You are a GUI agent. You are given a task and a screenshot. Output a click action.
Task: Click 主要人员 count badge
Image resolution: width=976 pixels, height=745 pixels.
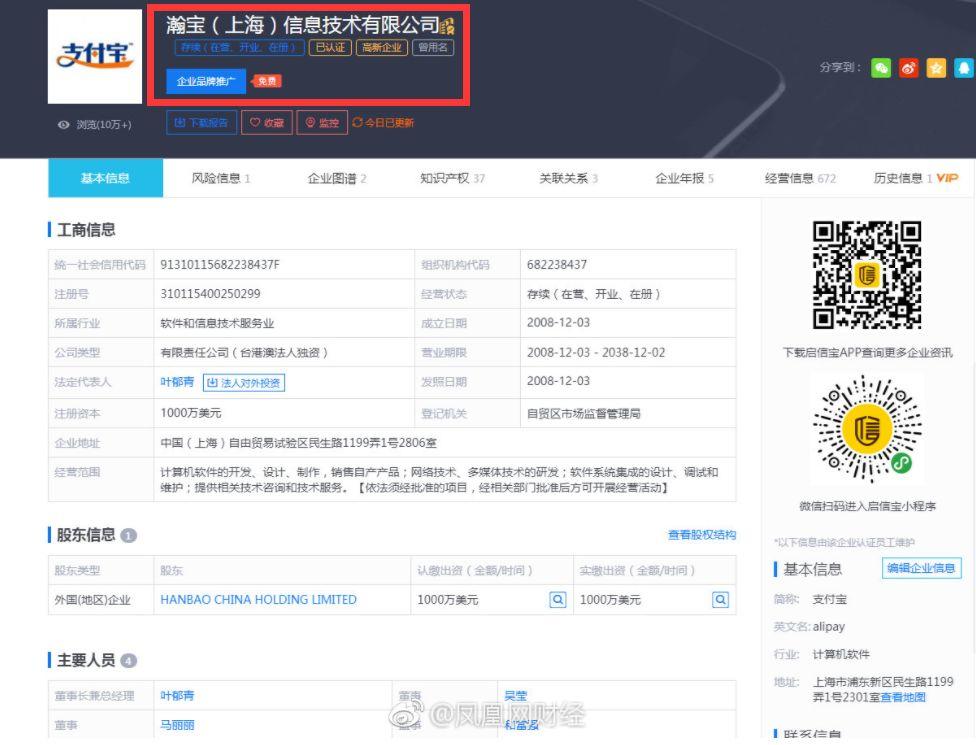[x=128, y=660]
